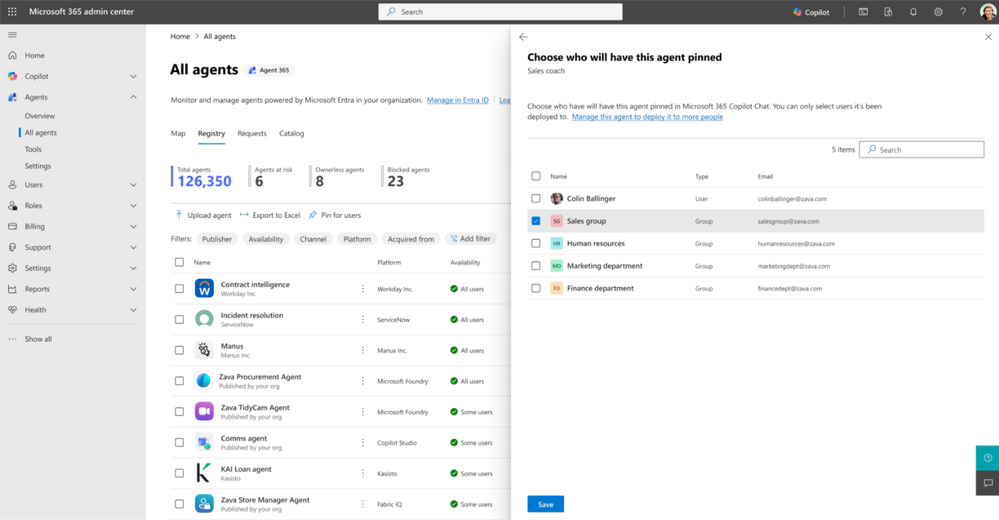
Task: Open the app launcher waffle icon
Action: click(x=12, y=11)
